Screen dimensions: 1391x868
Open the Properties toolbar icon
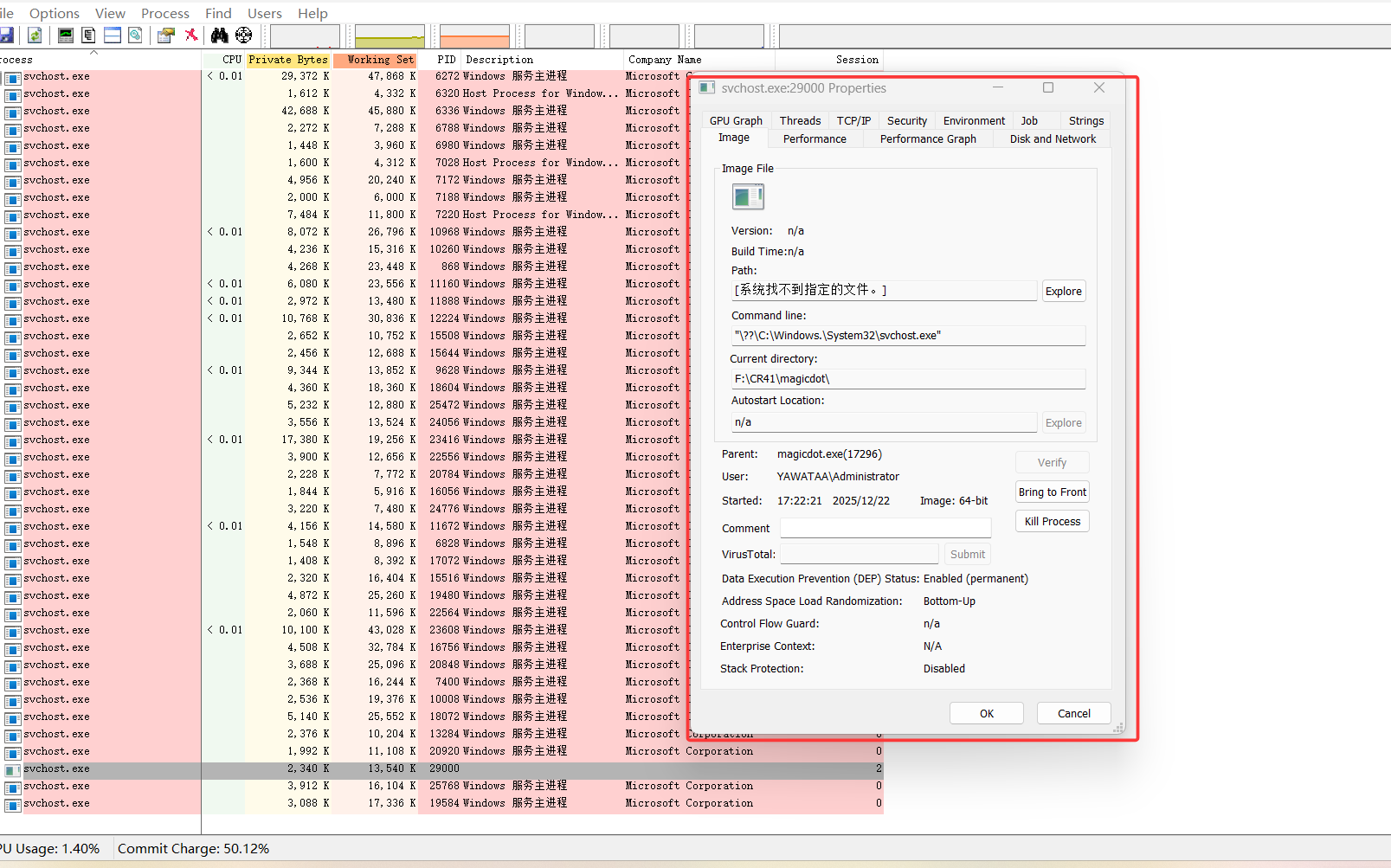click(166, 35)
